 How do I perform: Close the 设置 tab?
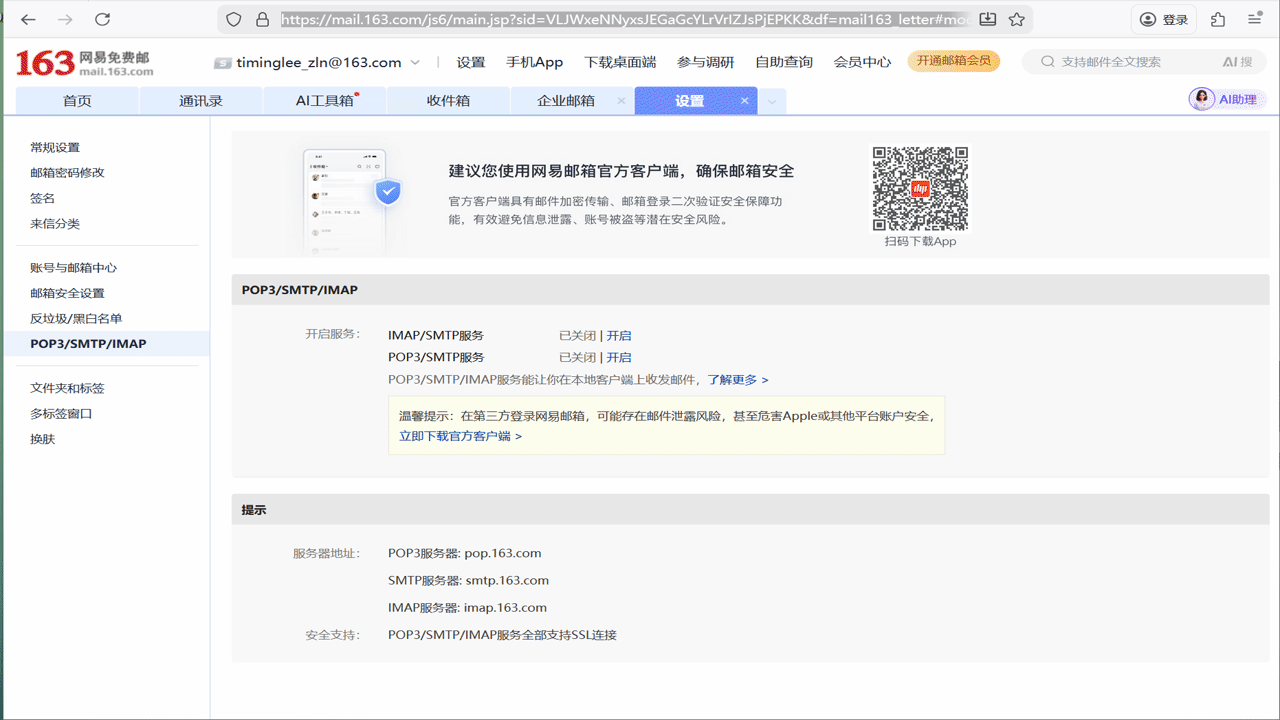click(744, 101)
